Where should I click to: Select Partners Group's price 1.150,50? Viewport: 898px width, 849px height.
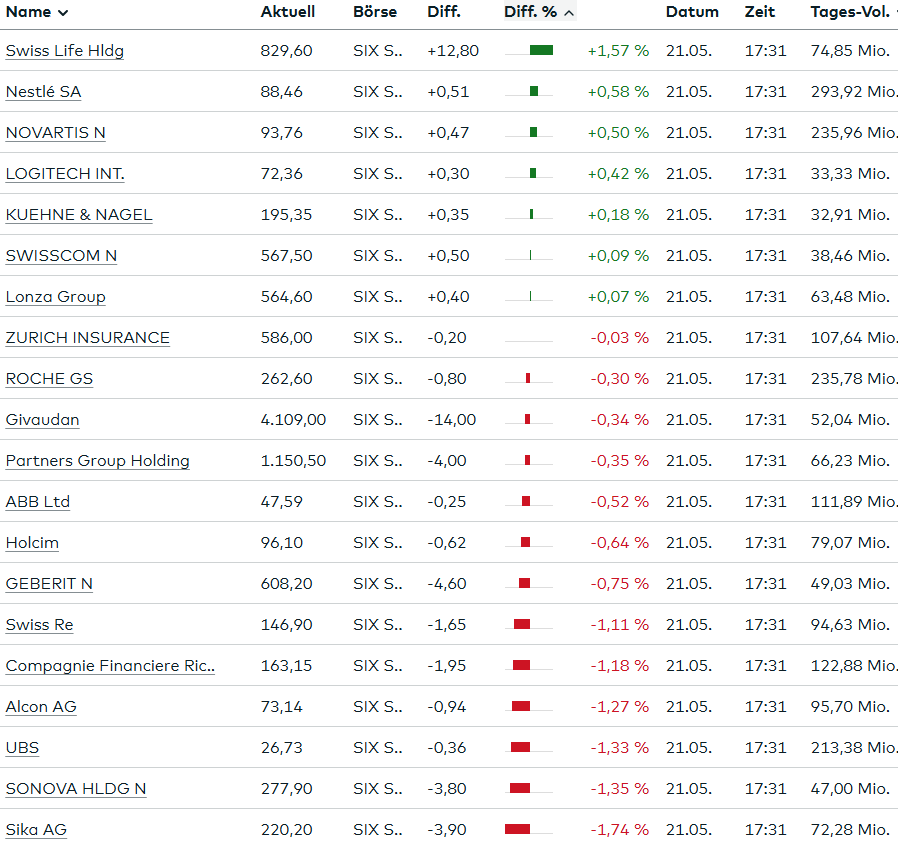pyautogui.click(x=293, y=461)
